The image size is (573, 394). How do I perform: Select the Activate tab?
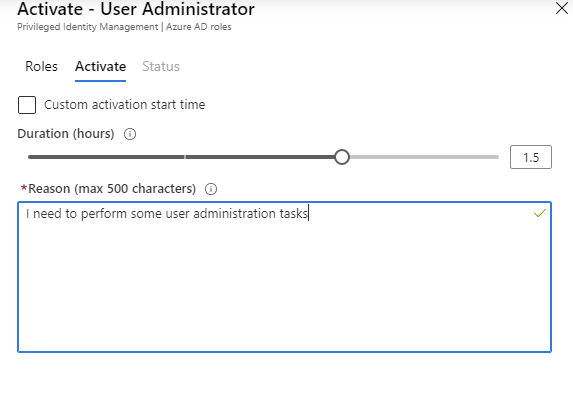[x=100, y=67]
